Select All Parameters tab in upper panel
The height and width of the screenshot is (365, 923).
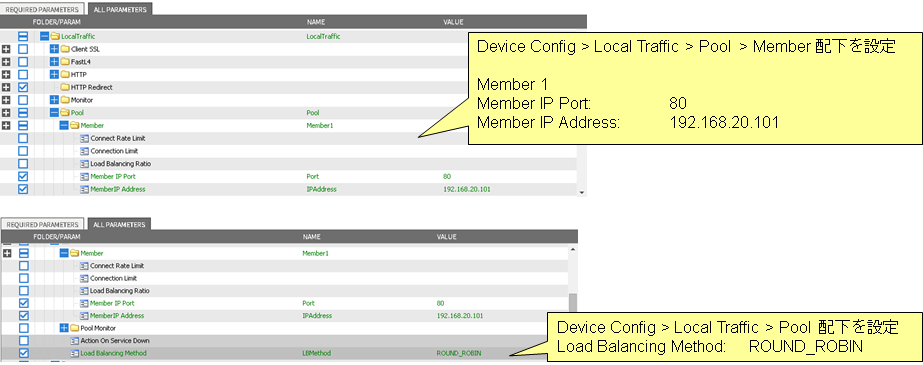click(x=119, y=9)
